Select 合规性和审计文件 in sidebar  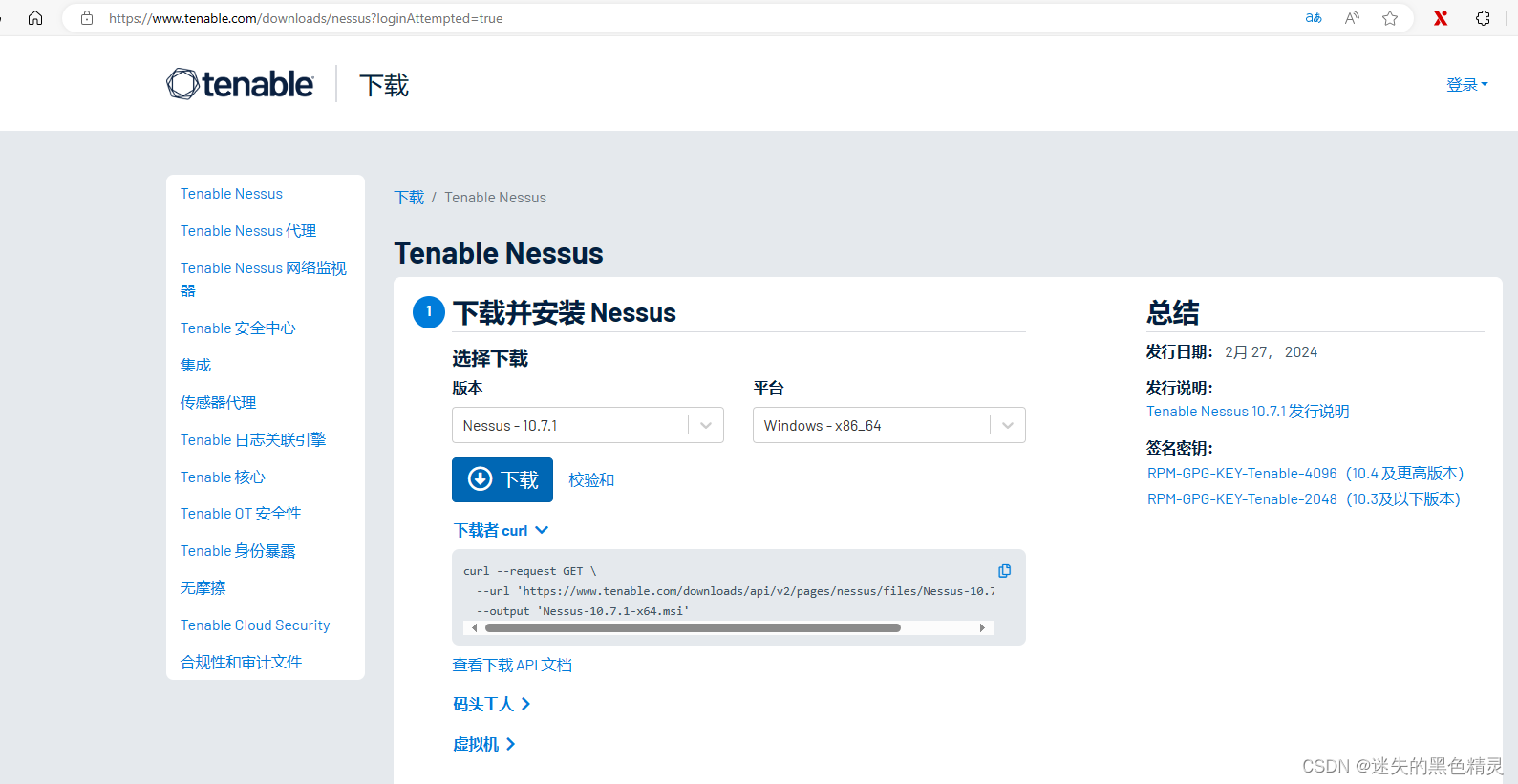[242, 662]
